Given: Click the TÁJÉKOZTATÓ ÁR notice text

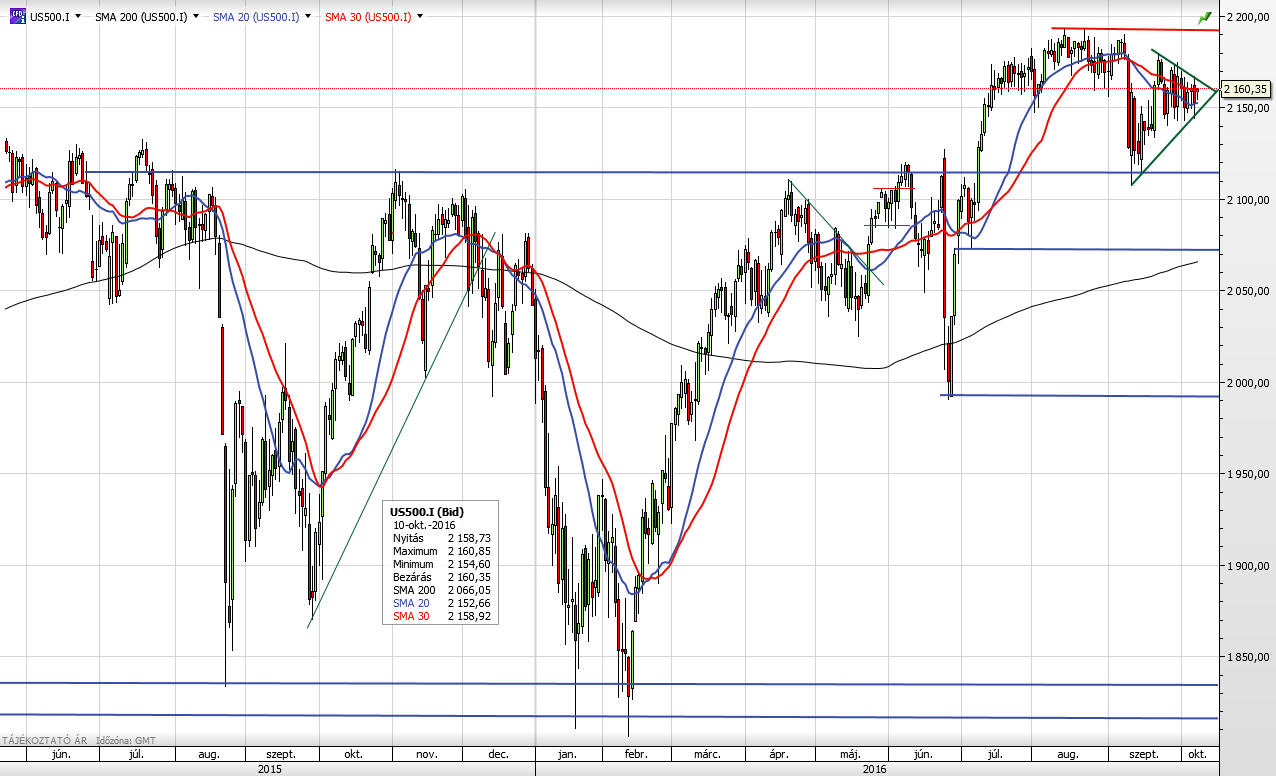Looking at the screenshot, I should 44,740.
